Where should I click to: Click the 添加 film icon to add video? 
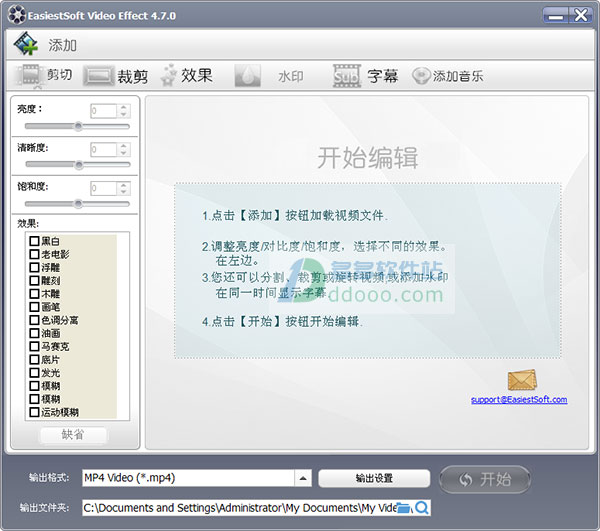(x=25, y=44)
